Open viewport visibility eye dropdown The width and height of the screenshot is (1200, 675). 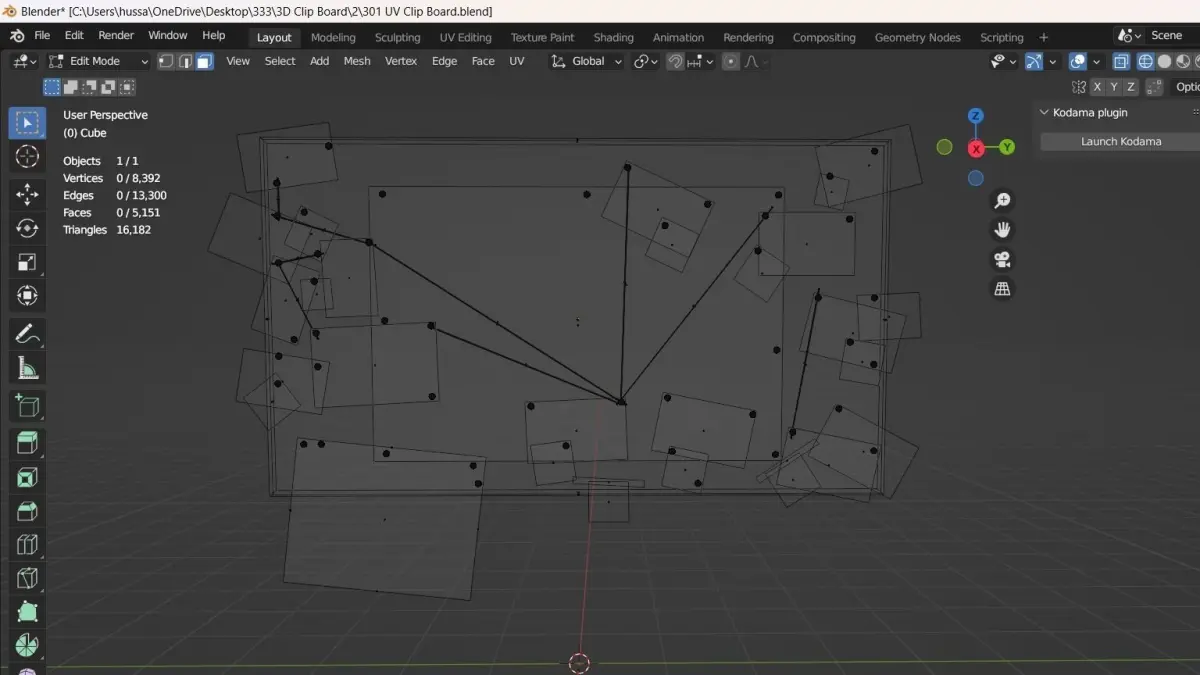[x=1003, y=61]
